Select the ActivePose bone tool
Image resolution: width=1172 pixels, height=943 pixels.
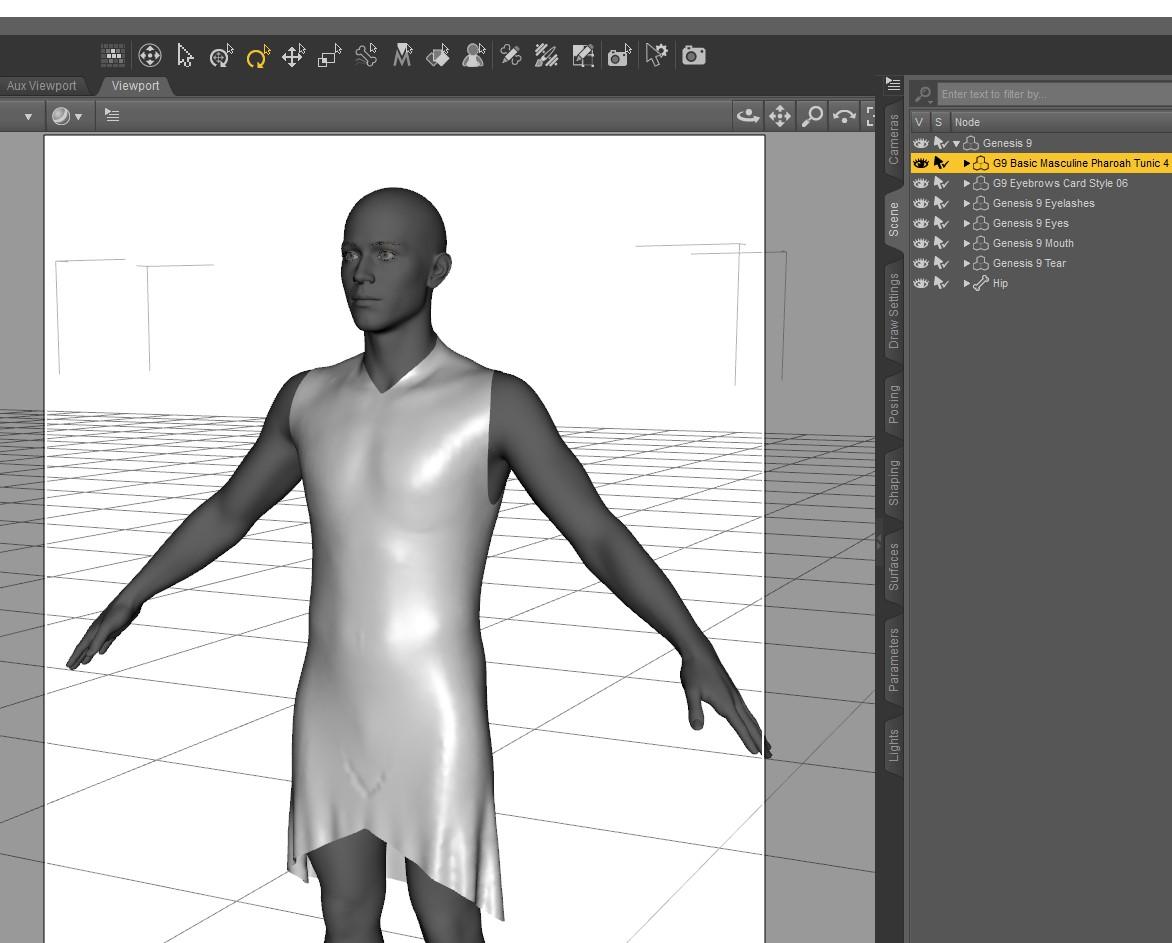366,57
